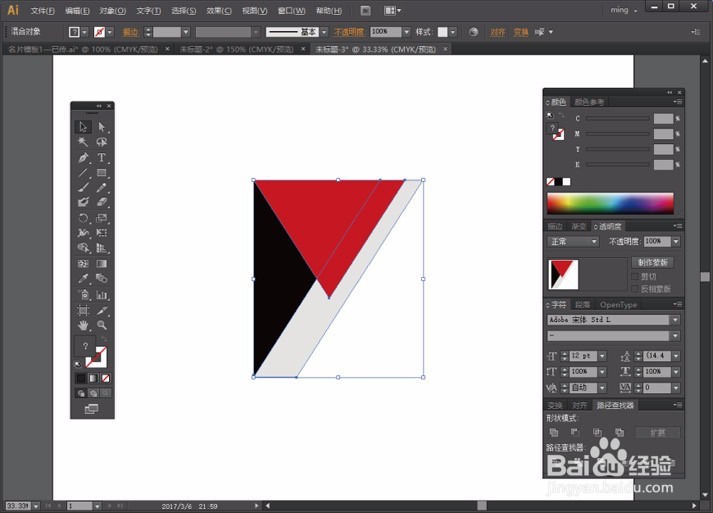Choose the Gradient tool
Image resolution: width=713 pixels, height=513 pixels.
click(x=101, y=264)
